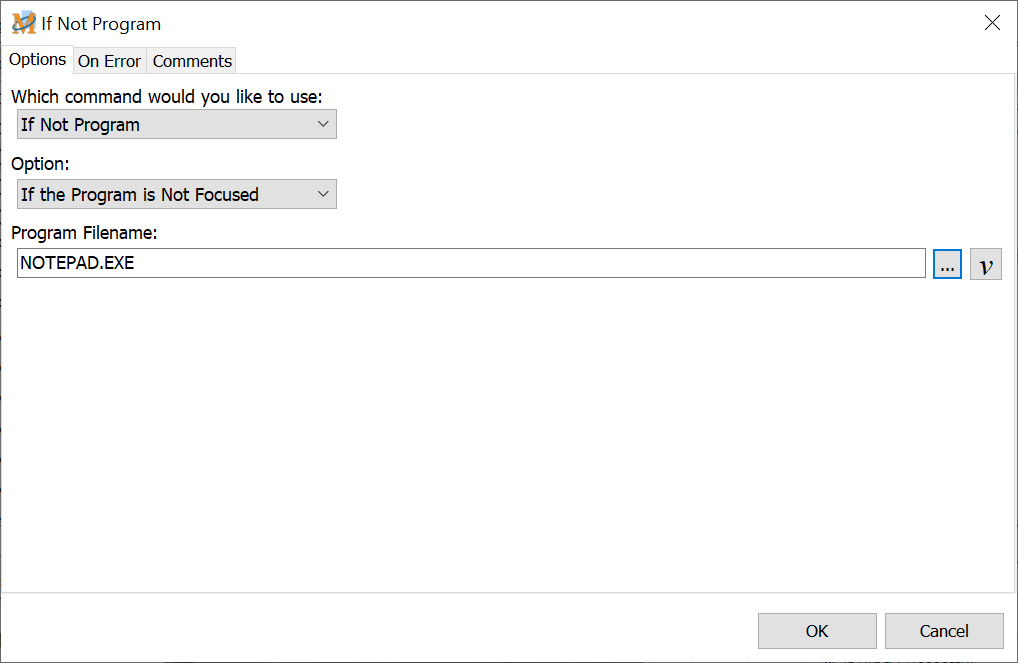Click the 'Option:' label
This screenshot has width=1018, height=663.
click(x=40, y=164)
